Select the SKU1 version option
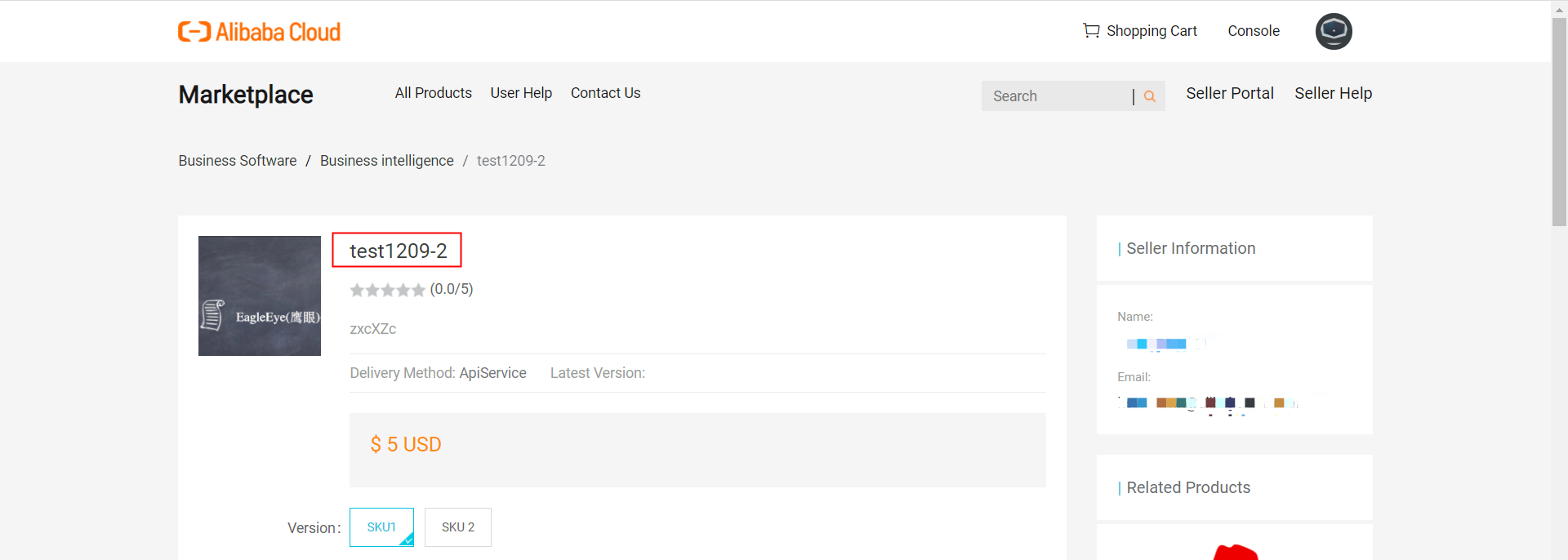 click(381, 527)
